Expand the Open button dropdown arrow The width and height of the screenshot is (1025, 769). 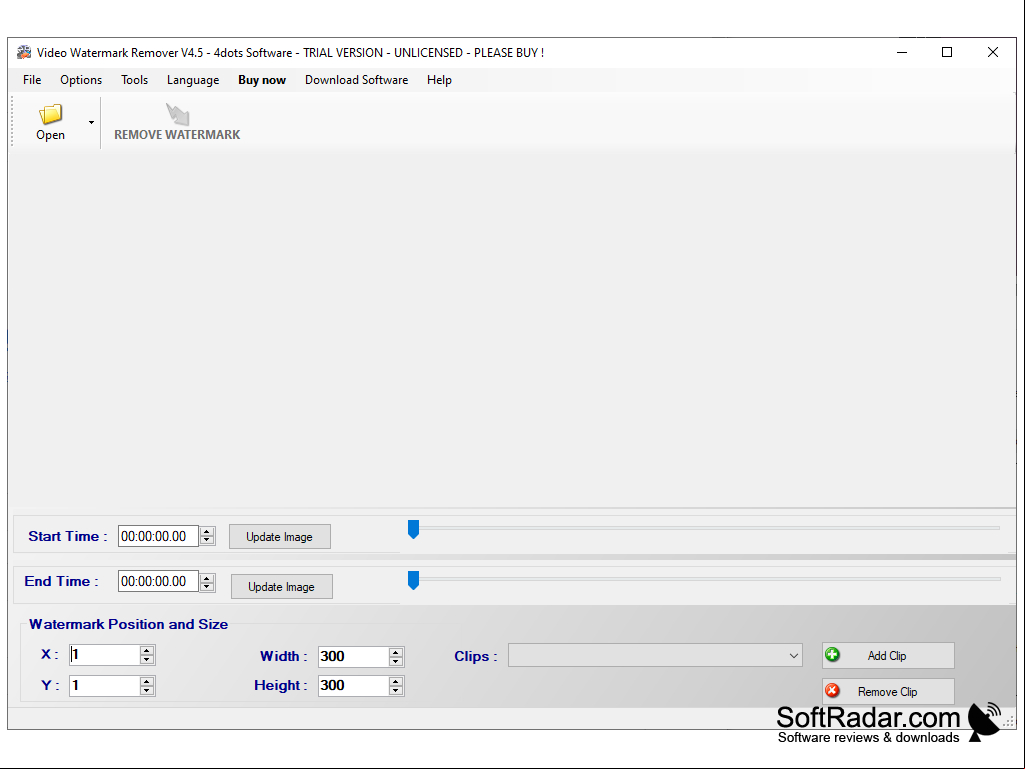[92, 122]
